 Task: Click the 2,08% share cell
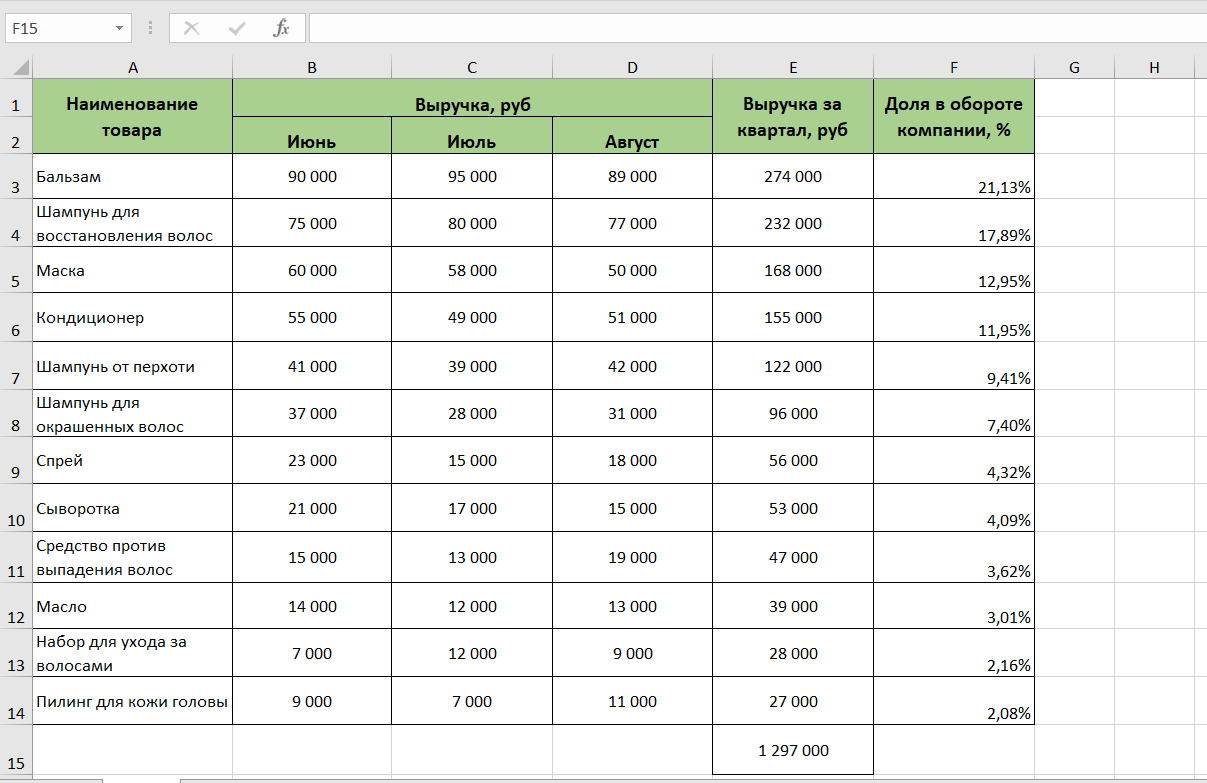pyautogui.click(x=954, y=701)
